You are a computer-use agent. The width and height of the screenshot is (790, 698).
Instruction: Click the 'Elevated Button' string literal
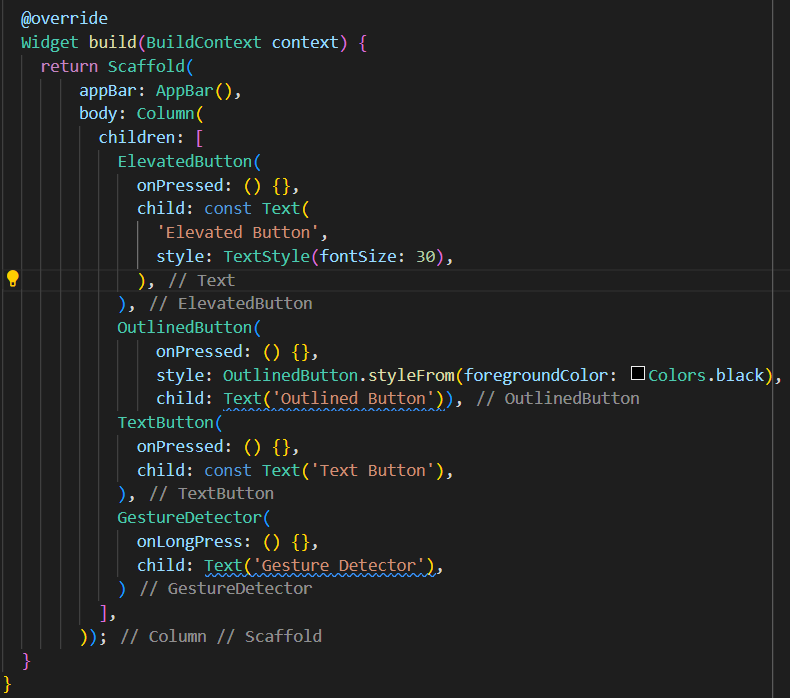click(237, 233)
